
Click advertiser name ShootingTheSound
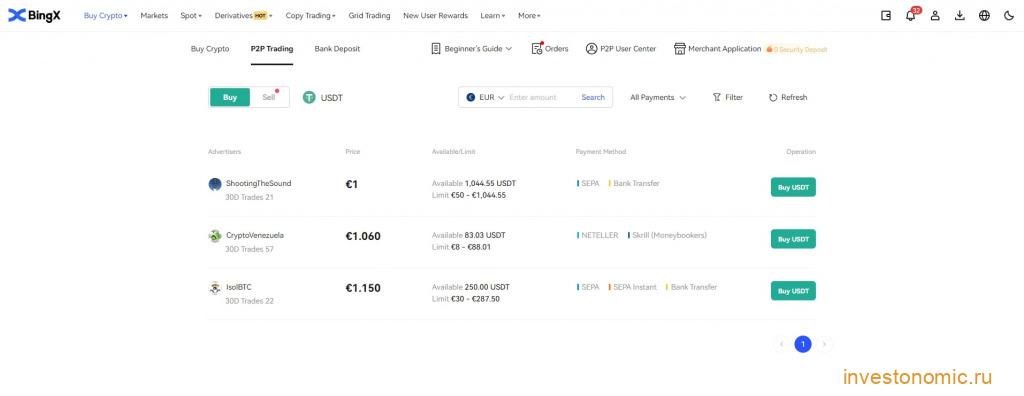(259, 184)
